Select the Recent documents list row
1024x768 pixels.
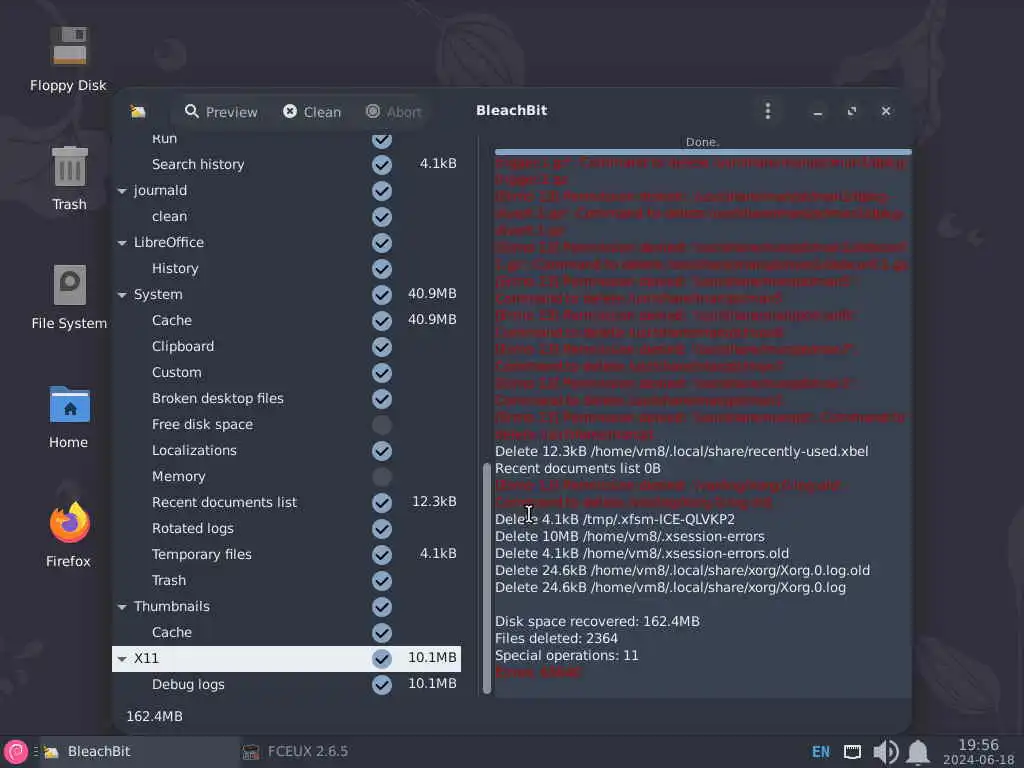286,502
